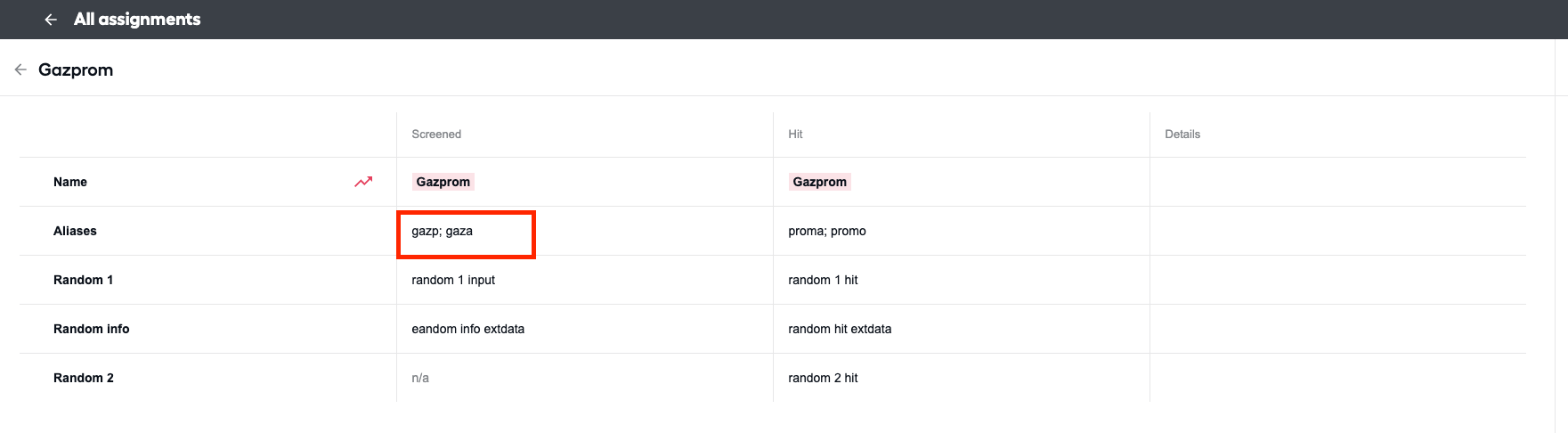Click the Hit column header
Image resolution: width=1568 pixels, height=433 pixels.
pyautogui.click(x=795, y=135)
